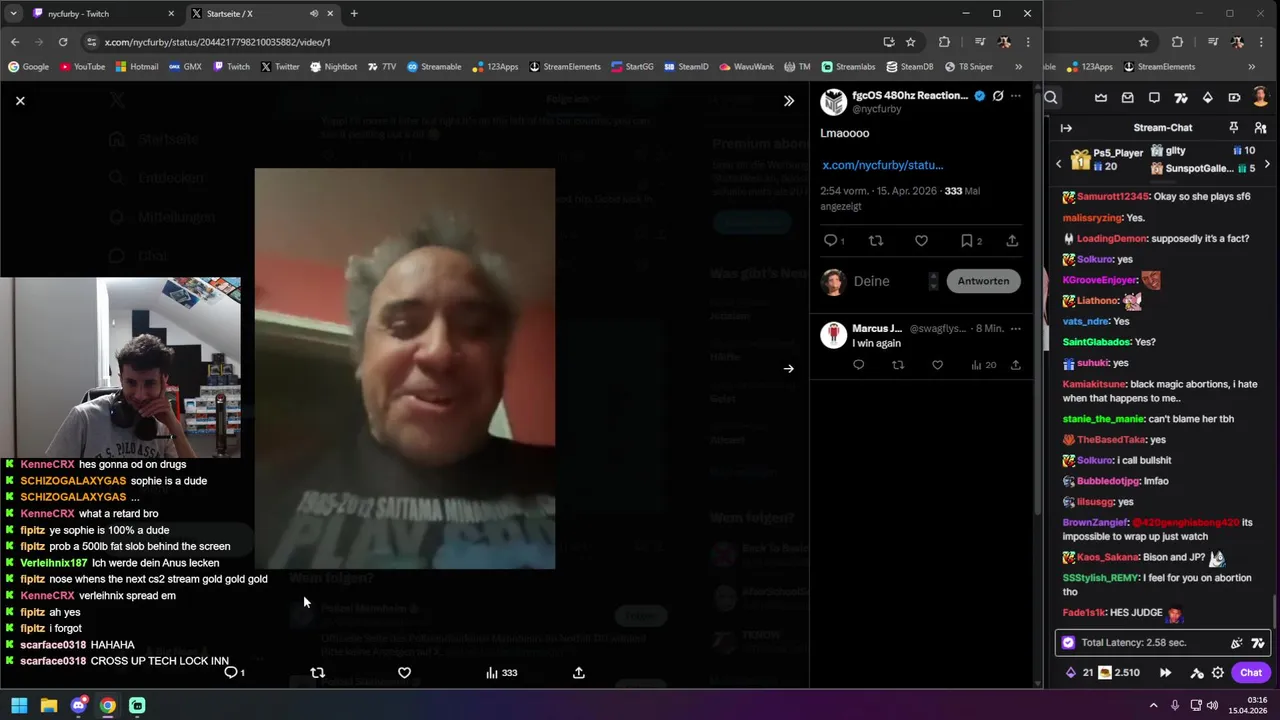Share the video with the bottom upload icon

point(578,673)
